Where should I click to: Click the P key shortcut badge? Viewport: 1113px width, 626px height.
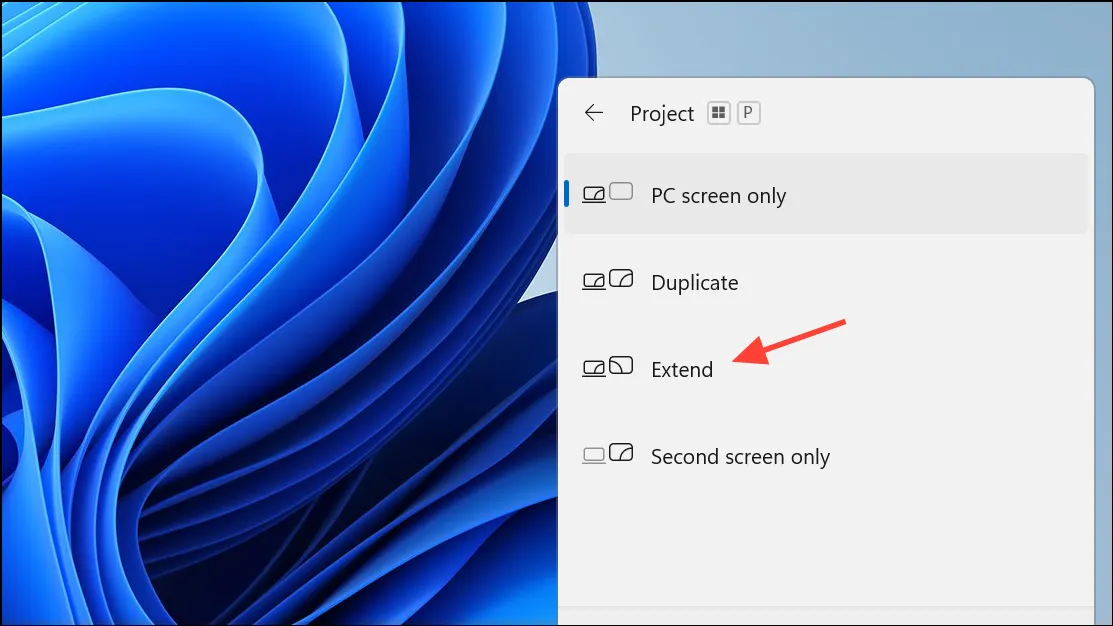tap(748, 113)
